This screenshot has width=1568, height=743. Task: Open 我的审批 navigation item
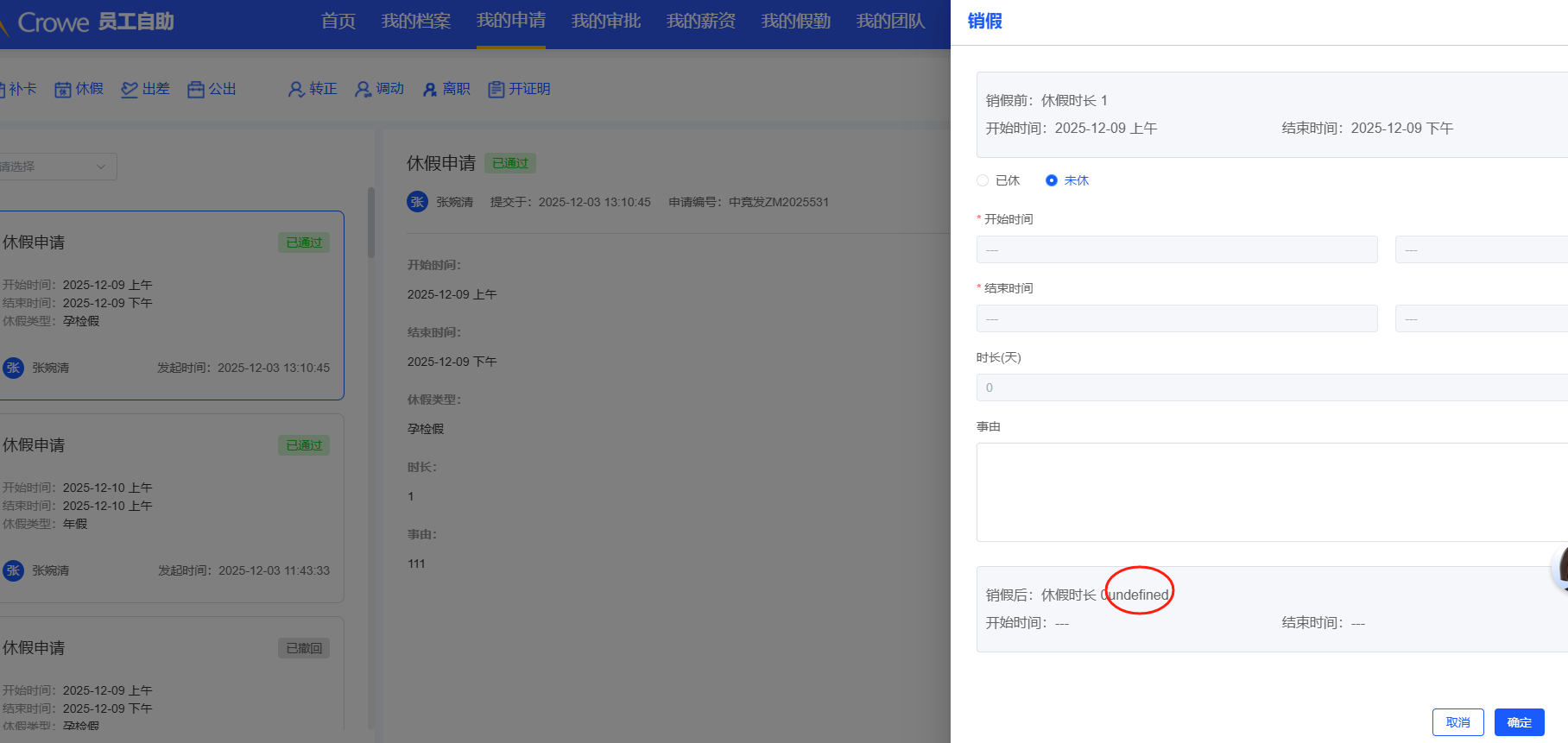pos(606,21)
